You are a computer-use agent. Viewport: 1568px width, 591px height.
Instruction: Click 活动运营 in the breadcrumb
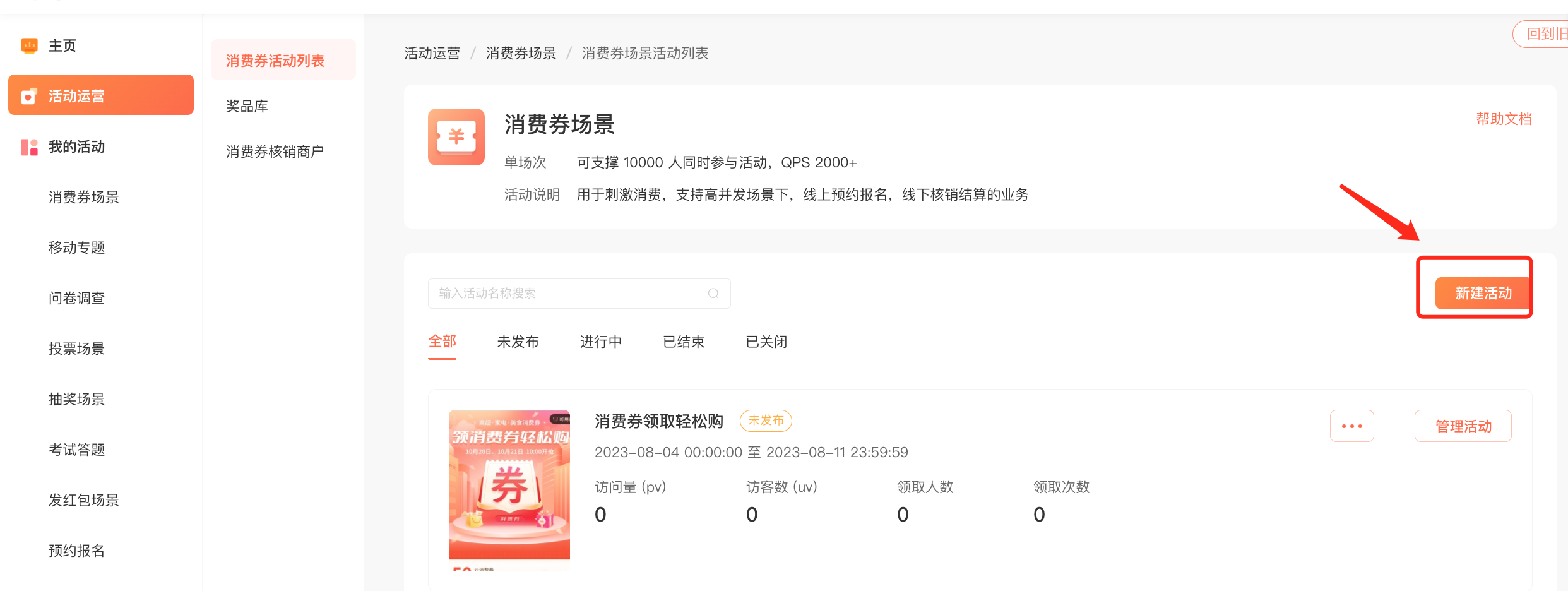pos(432,53)
